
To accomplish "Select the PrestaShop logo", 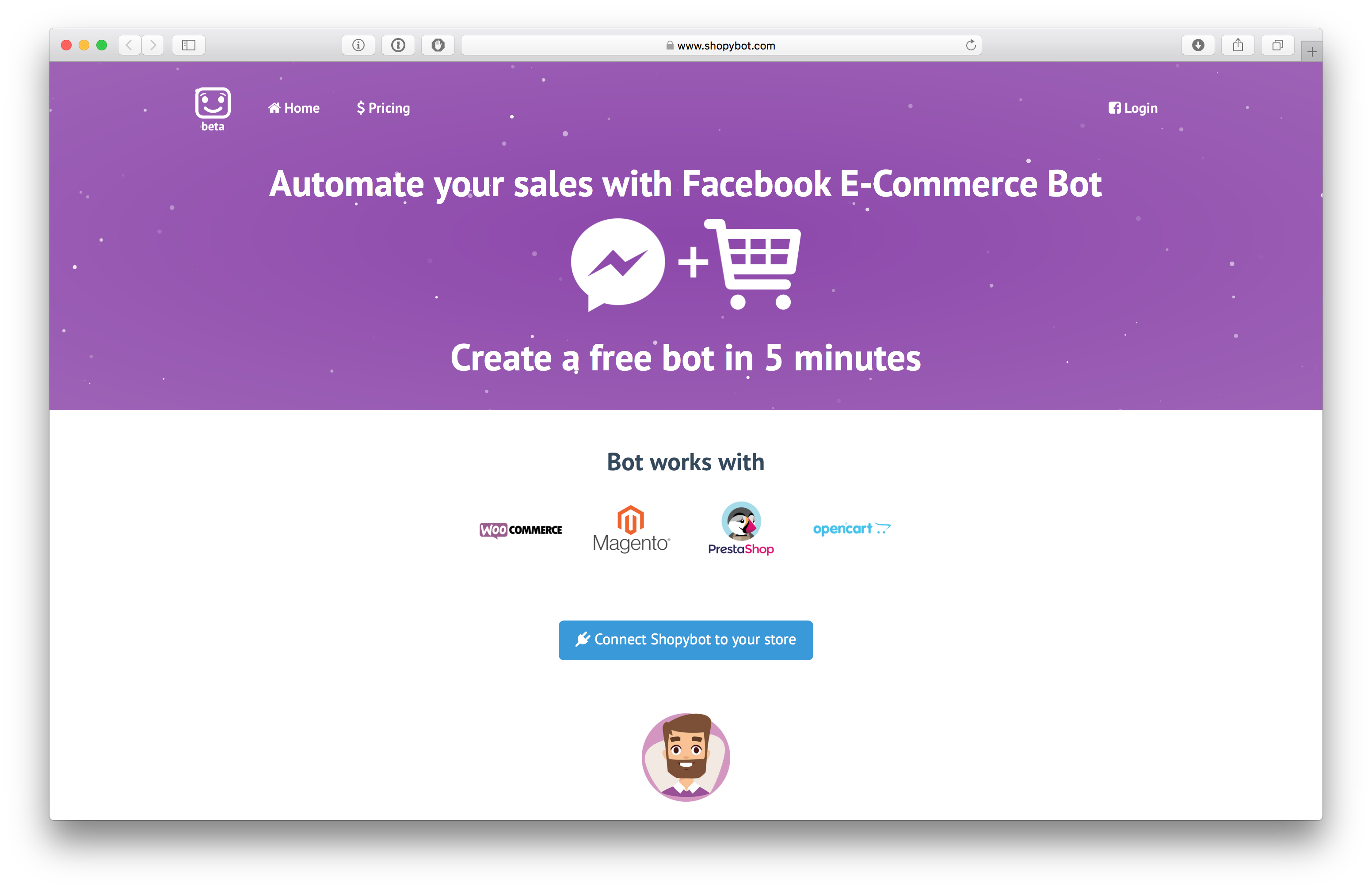I will pyautogui.click(x=741, y=529).
